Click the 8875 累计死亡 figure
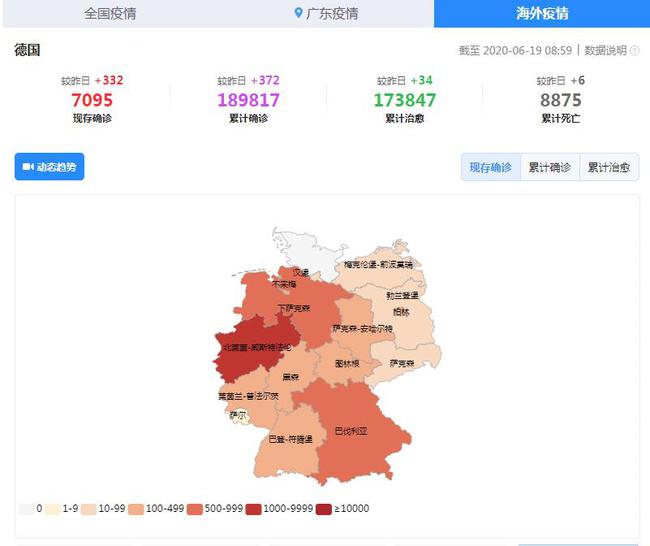 coord(561,100)
